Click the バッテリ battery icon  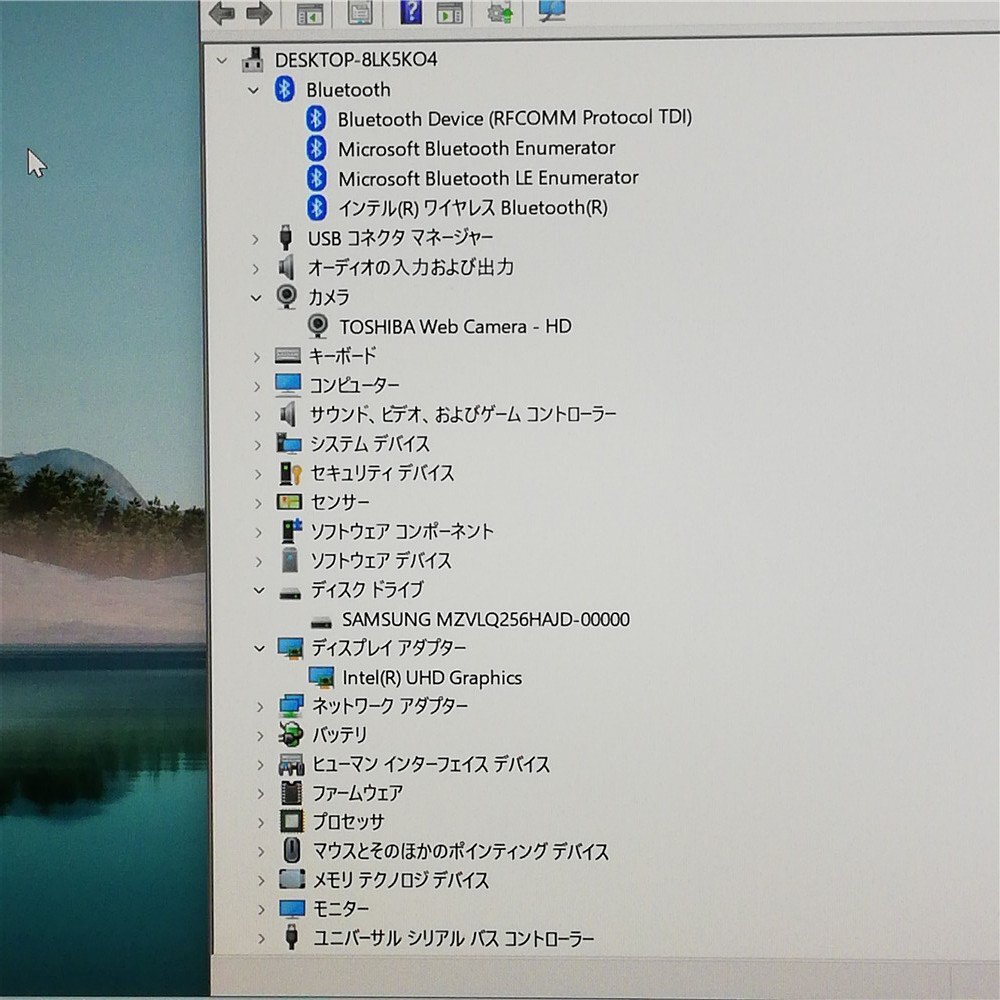coord(291,735)
